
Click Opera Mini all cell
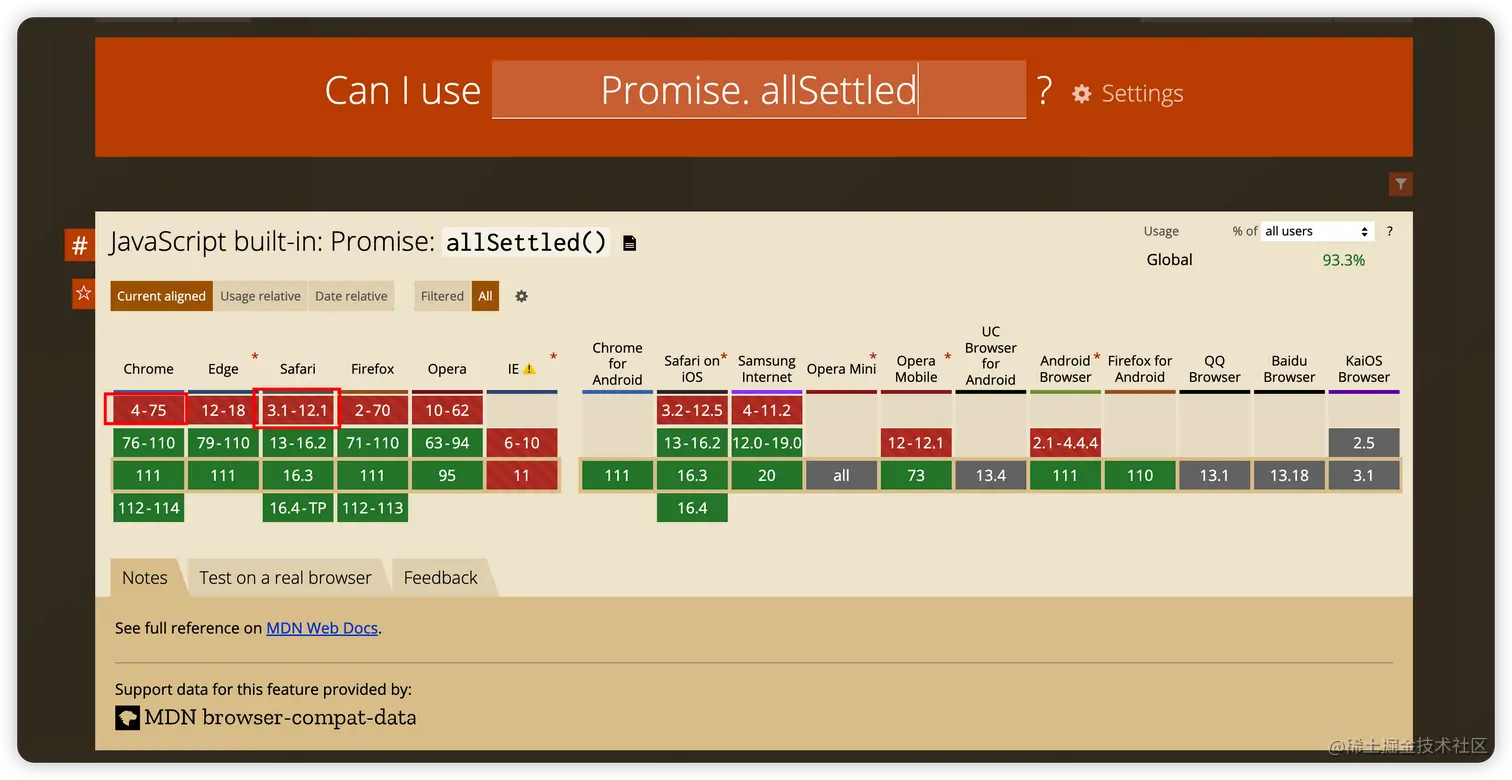pos(841,476)
